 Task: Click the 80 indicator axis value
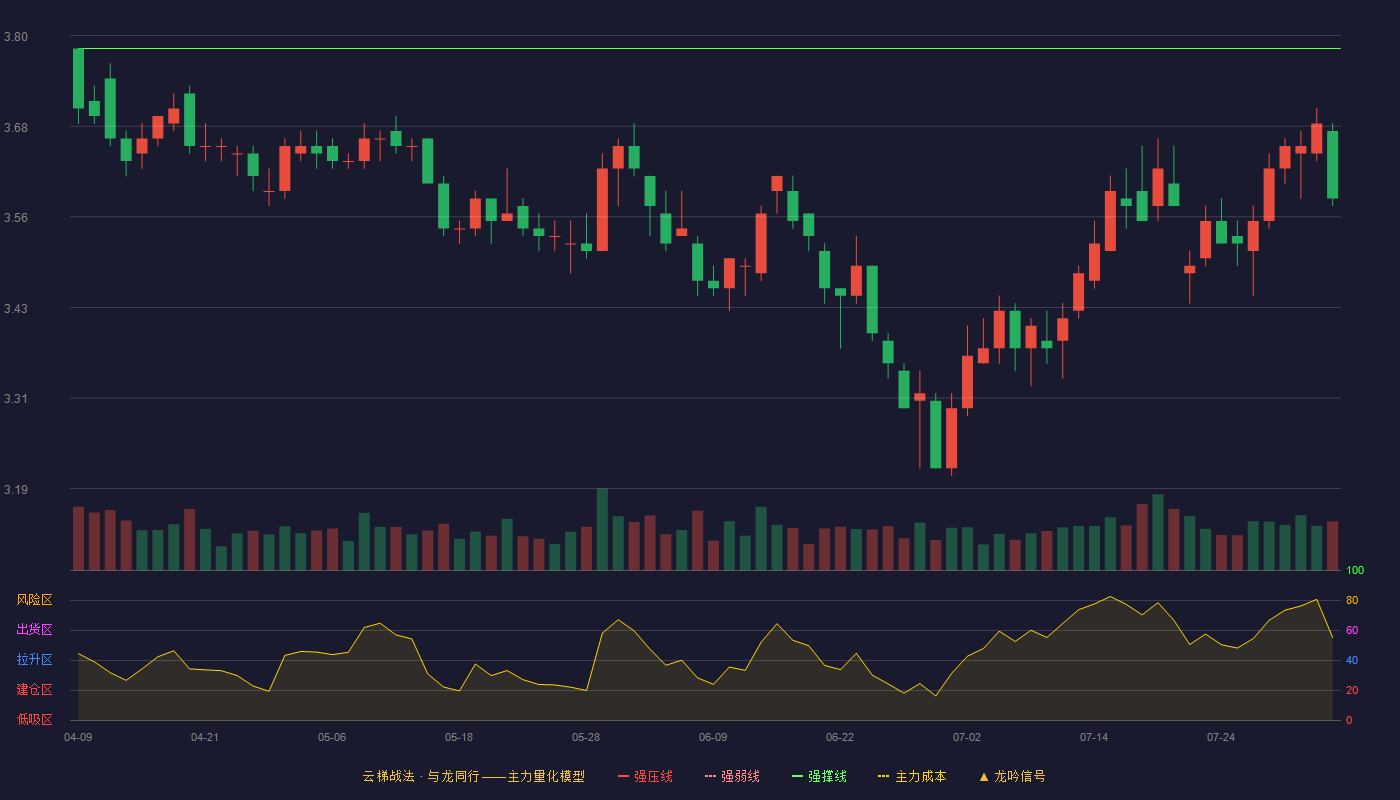1352,600
